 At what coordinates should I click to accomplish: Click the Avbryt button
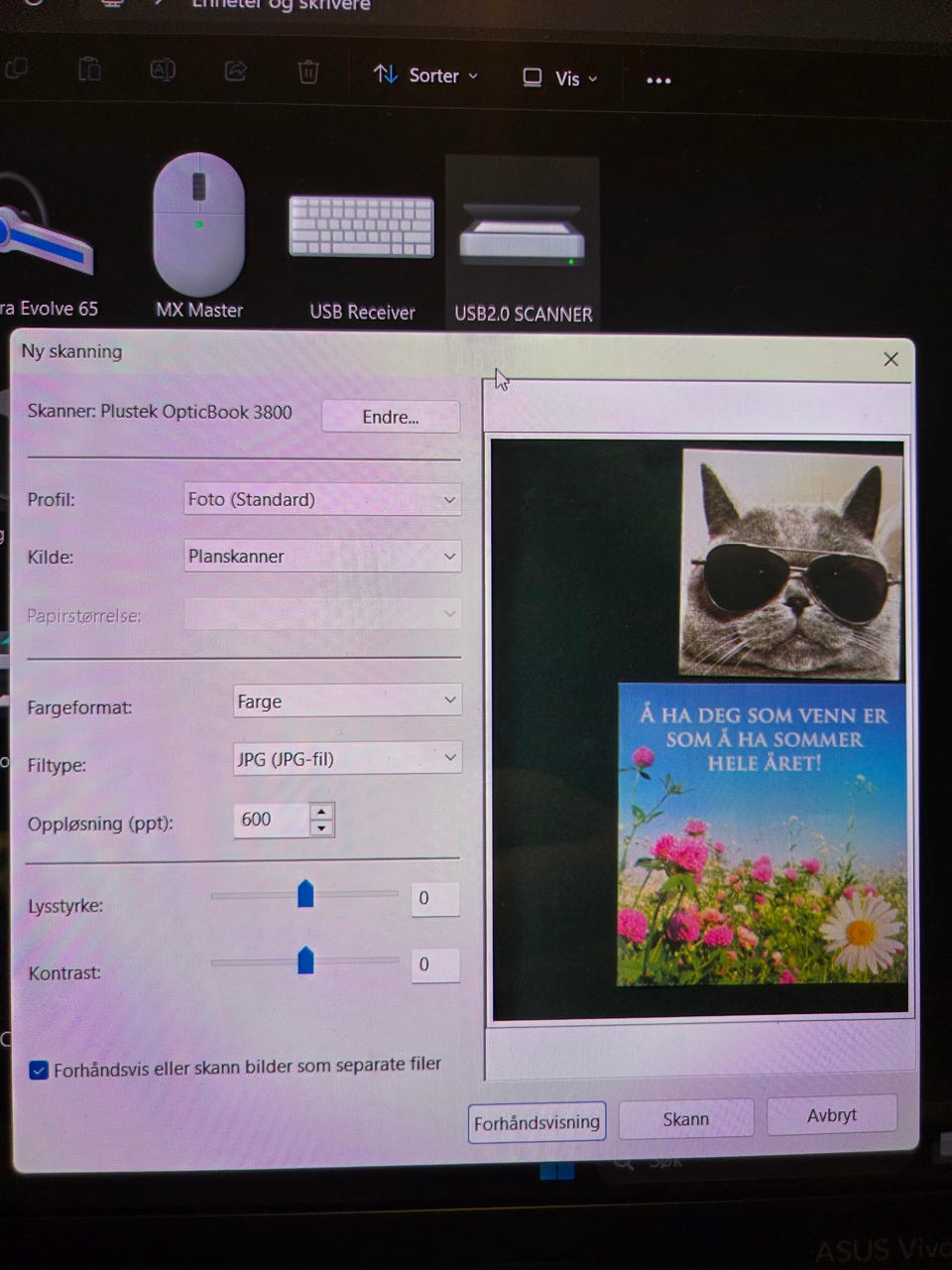832,1115
